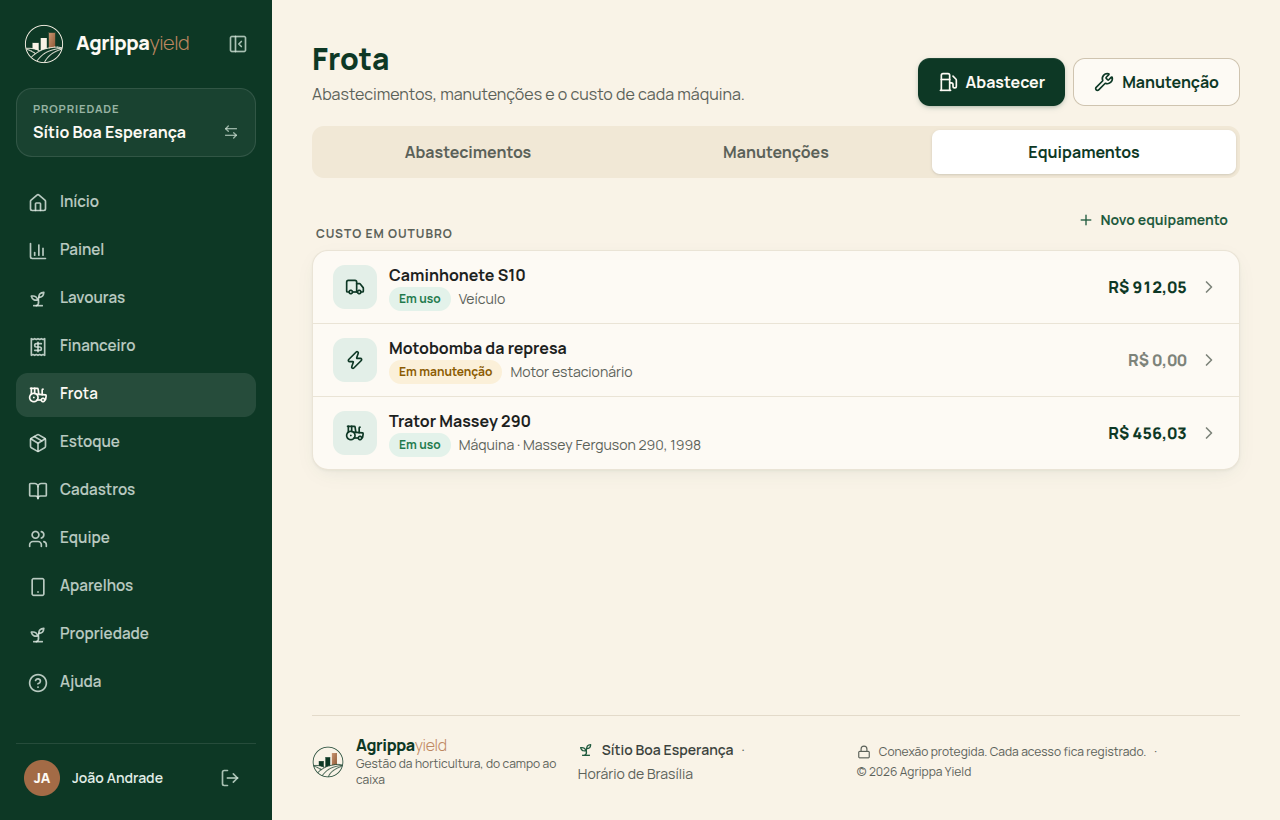Collapse the sidebar with the panel icon

(238, 44)
